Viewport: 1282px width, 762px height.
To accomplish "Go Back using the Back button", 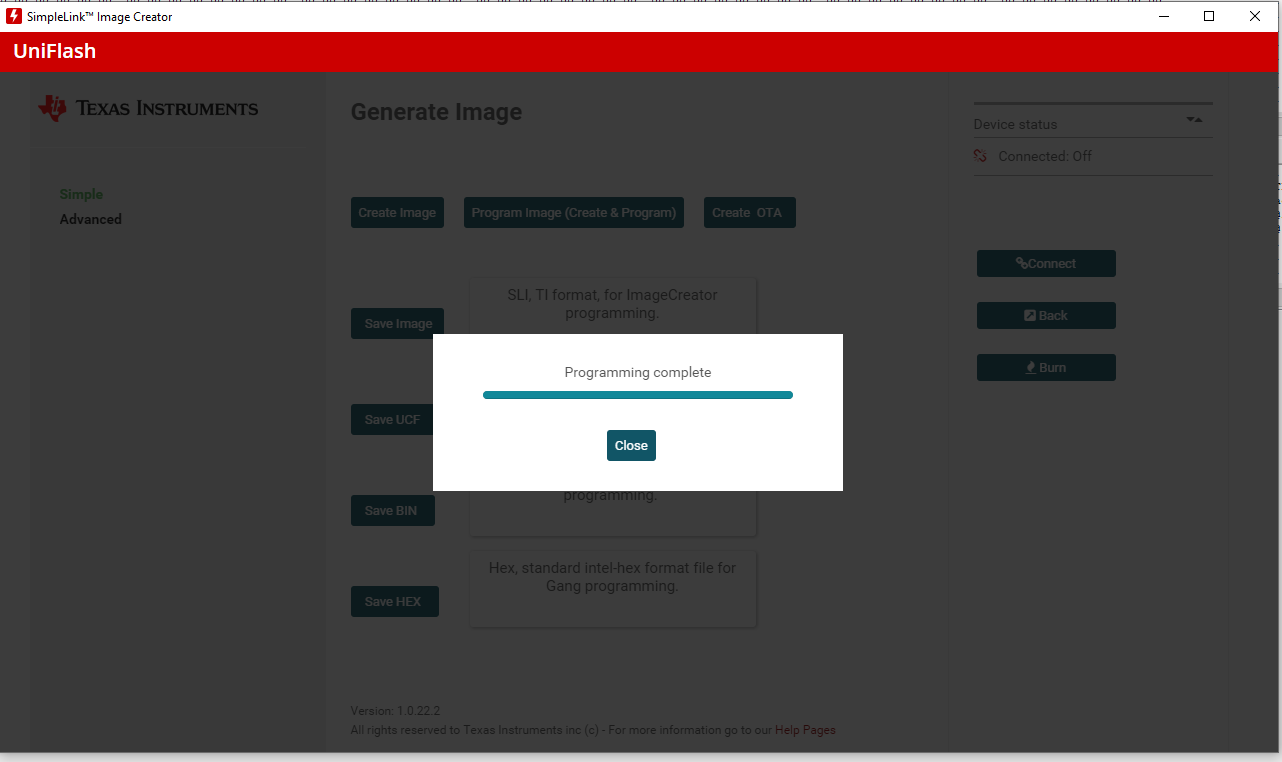I will (1046, 316).
